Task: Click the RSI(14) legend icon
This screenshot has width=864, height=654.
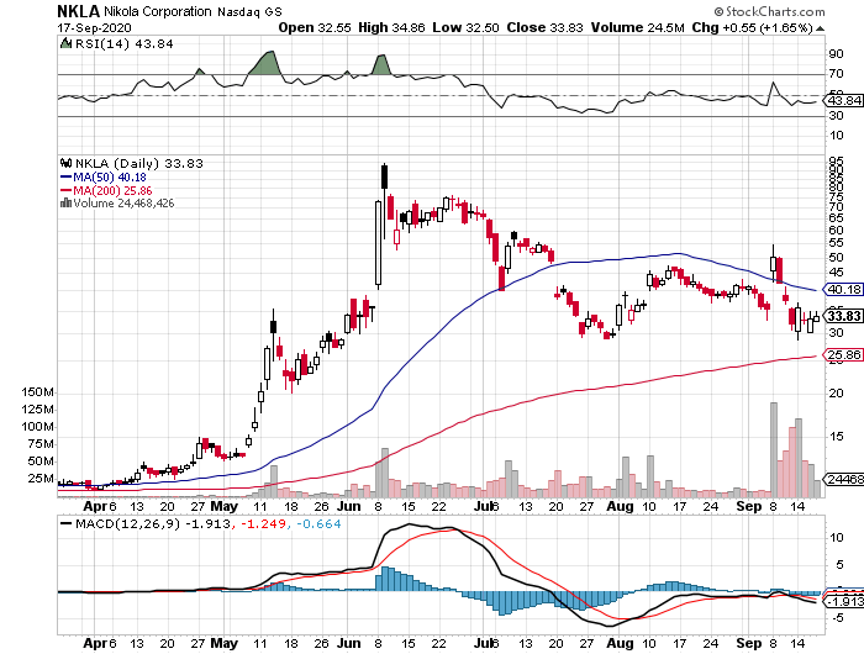Action: tap(66, 44)
